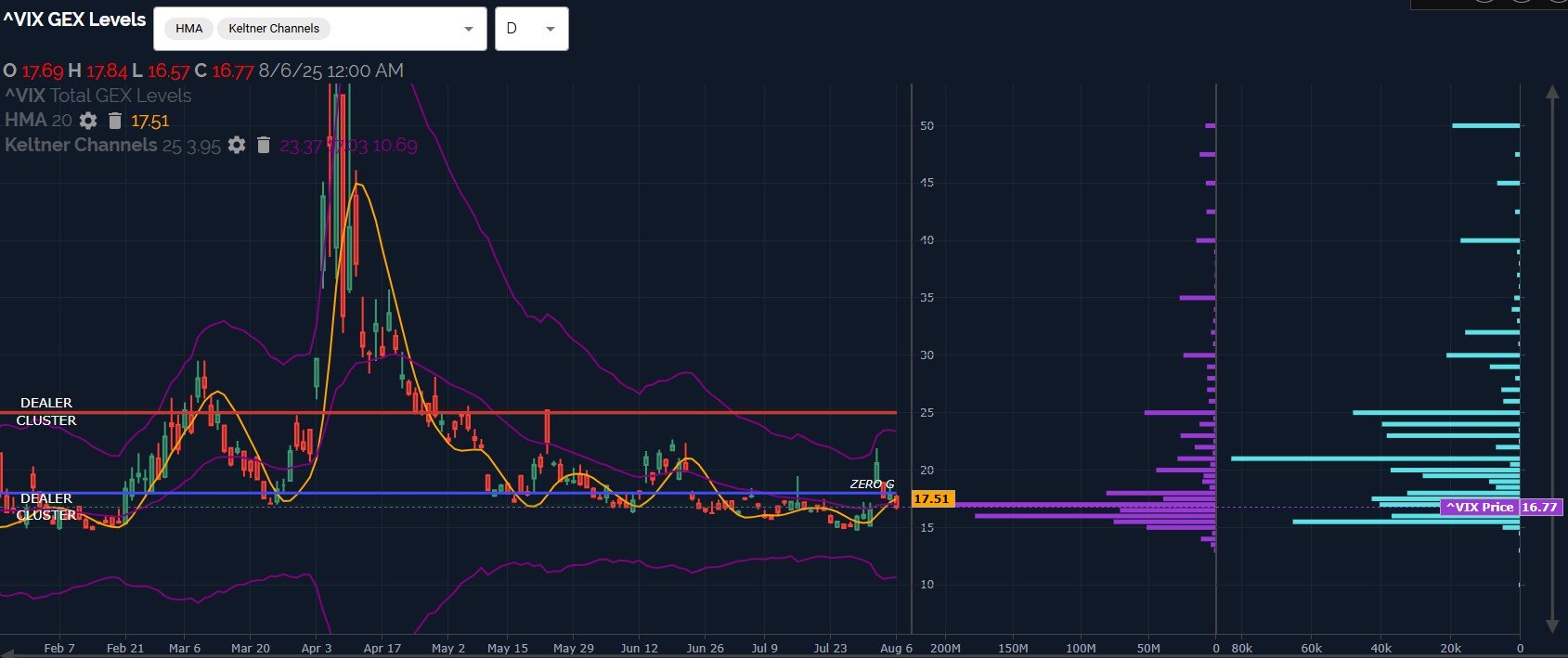Click the purple bar at the 25 level
The height and width of the screenshot is (658, 1568).
tap(1180, 412)
